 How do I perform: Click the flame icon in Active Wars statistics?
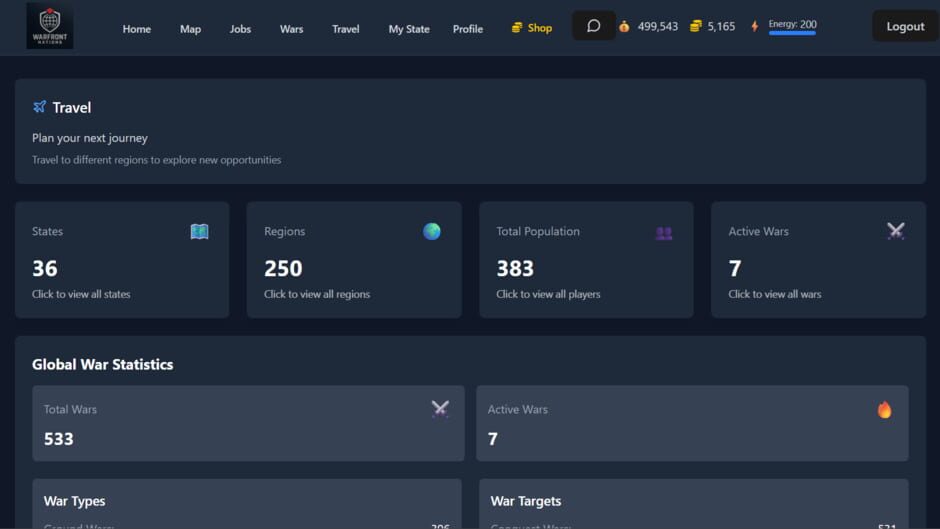point(884,409)
